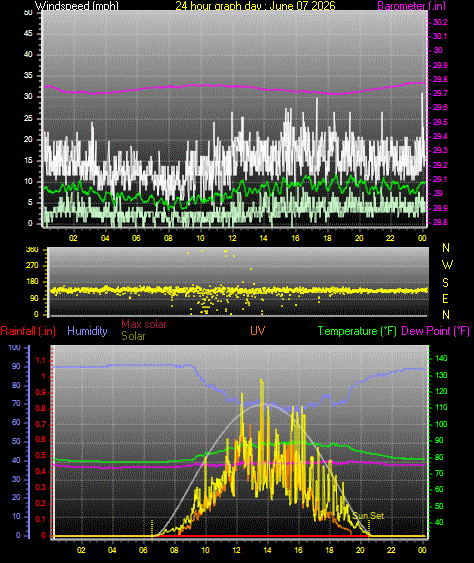Click the red '1.1' rainfall axis value
Image resolution: width=474 pixels, height=563 pixels.
pos(41,360)
